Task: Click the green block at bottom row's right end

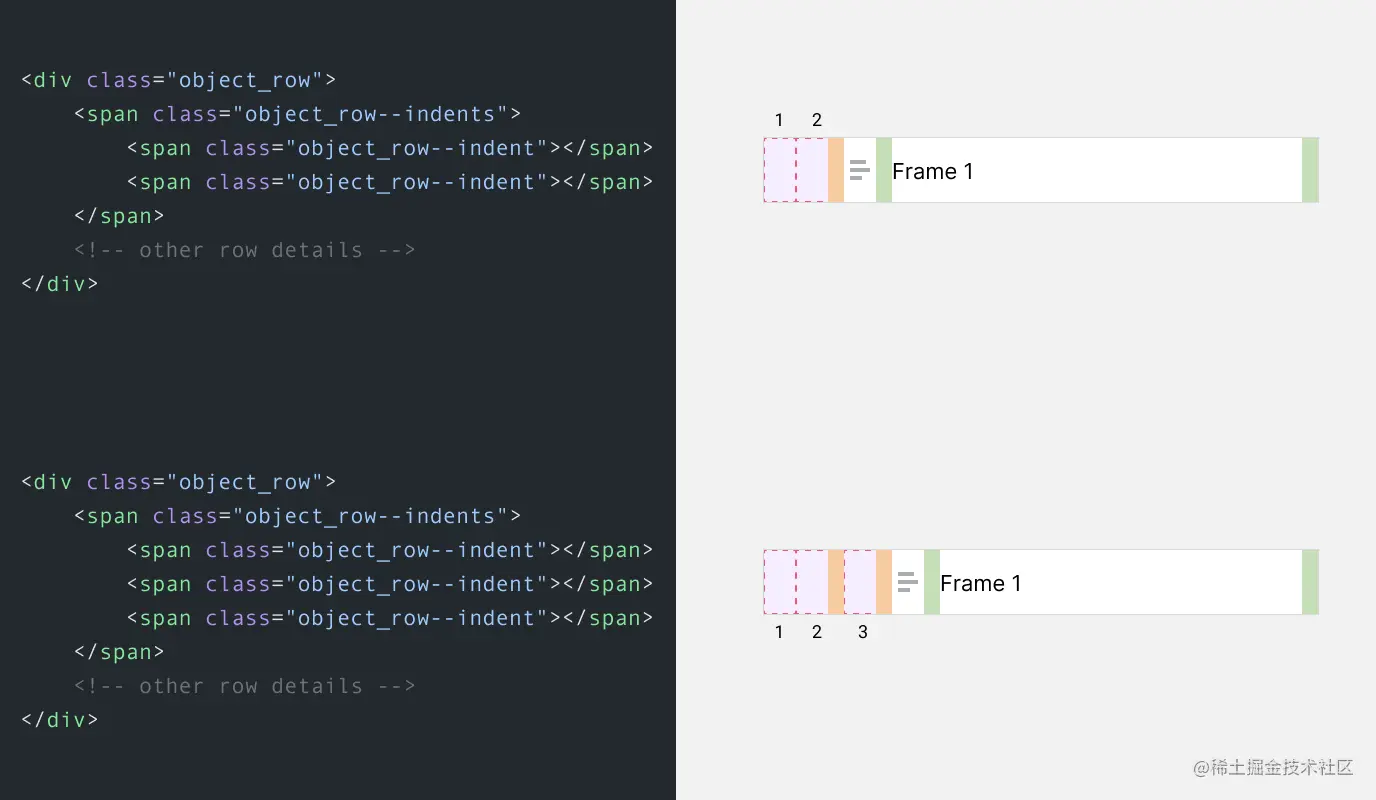Action: 1310,582
